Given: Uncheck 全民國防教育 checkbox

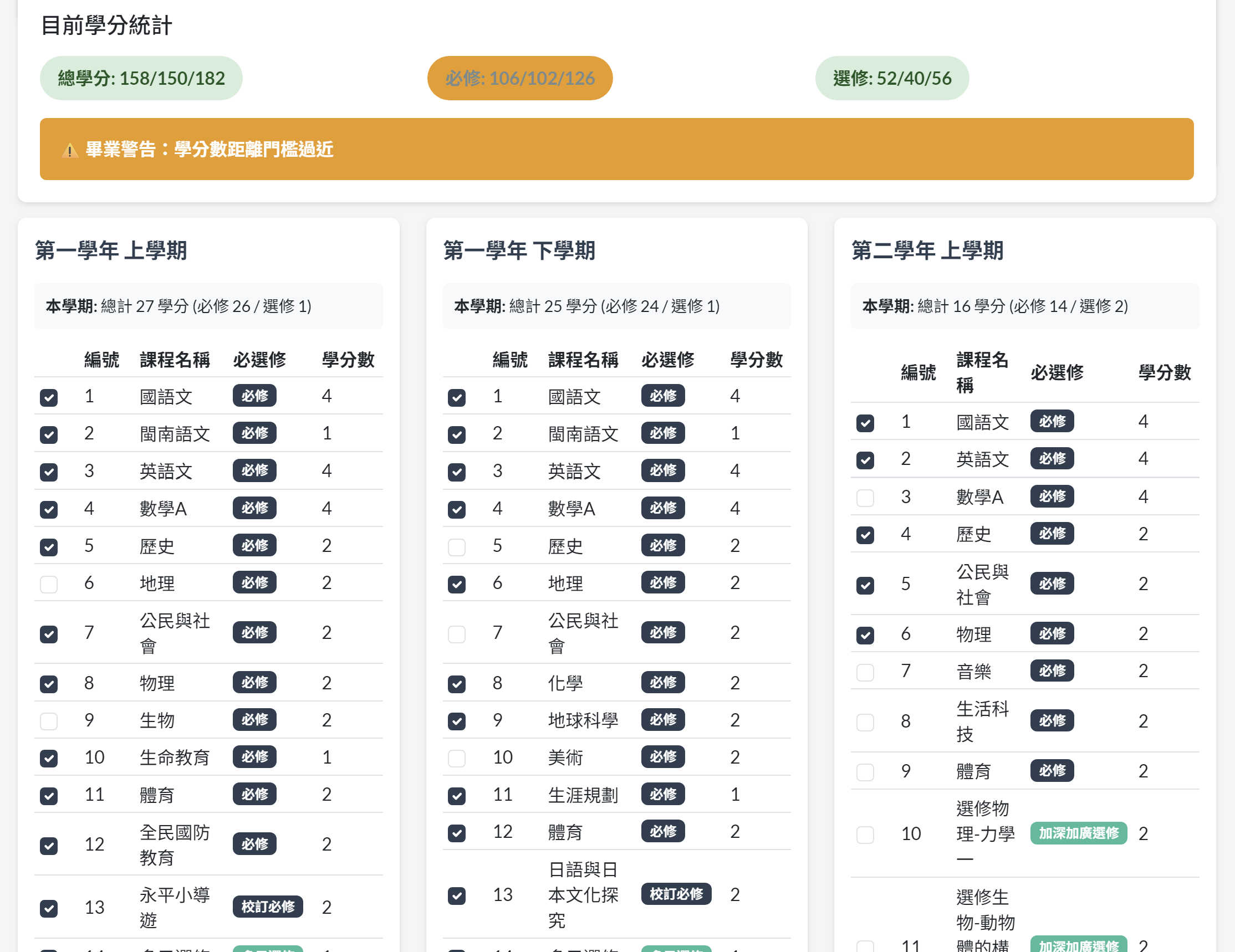Looking at the screenshot, I should pyautogui.click(x=49, y=846).
